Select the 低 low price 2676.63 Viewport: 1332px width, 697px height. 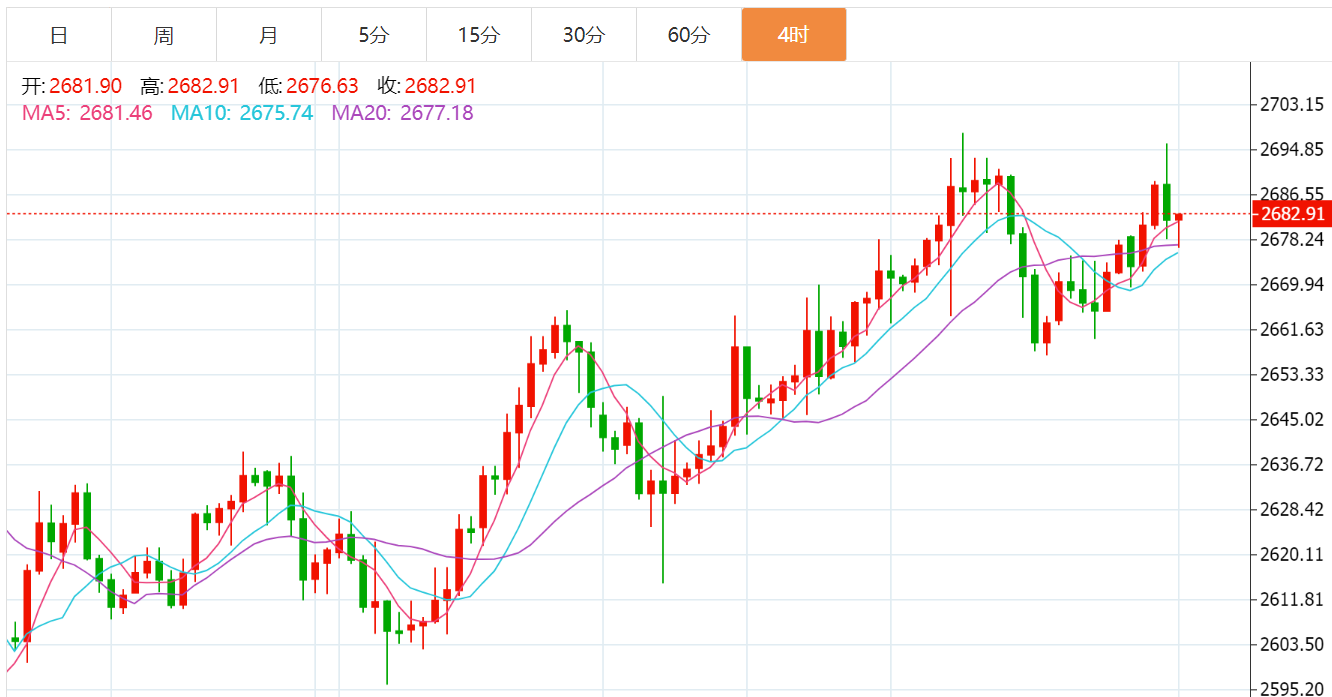322,86
